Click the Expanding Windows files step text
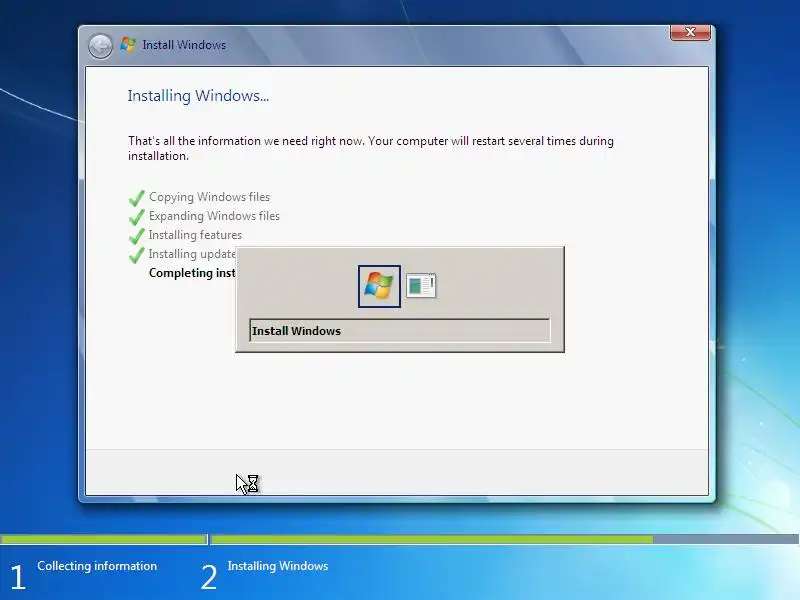The width and height of the screenshot is (800, 600). pos(214,216)
